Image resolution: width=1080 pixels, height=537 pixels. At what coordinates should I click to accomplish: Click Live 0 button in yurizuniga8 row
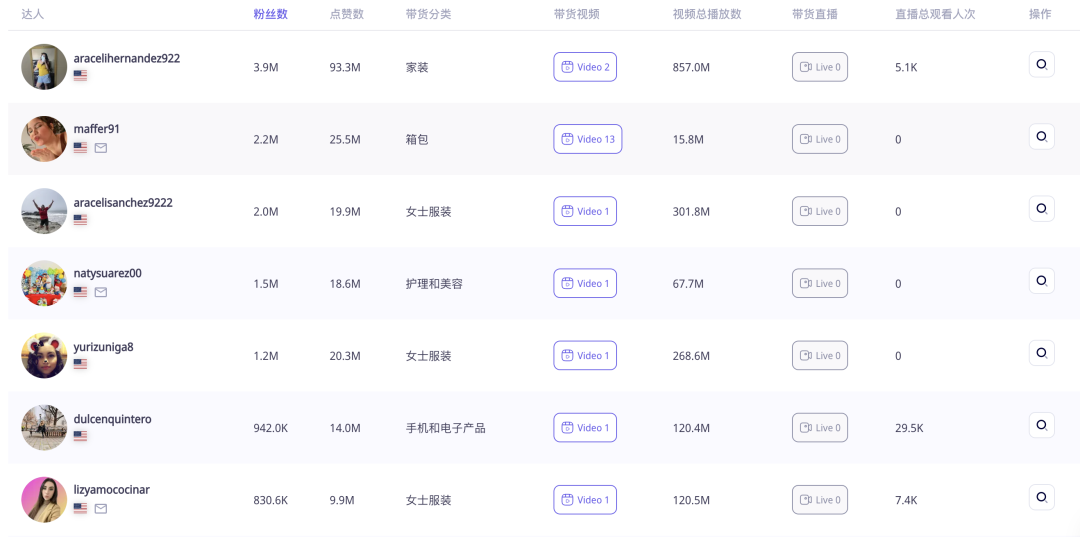click(820, 355)
